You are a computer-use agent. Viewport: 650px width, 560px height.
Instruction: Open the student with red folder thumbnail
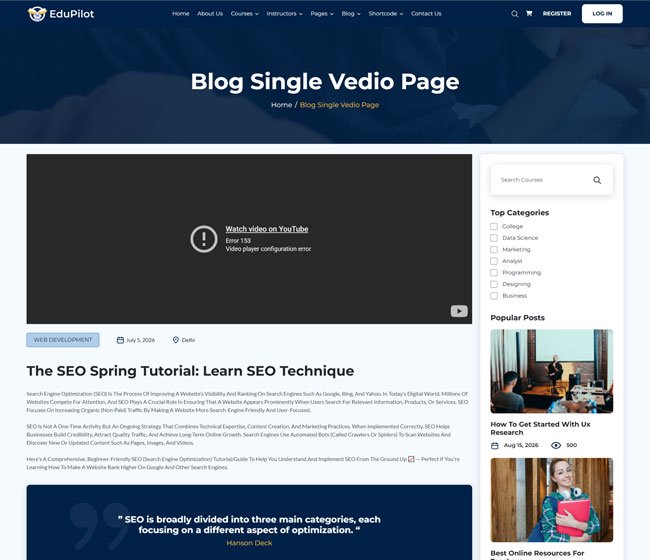click(x=552, y=500)
